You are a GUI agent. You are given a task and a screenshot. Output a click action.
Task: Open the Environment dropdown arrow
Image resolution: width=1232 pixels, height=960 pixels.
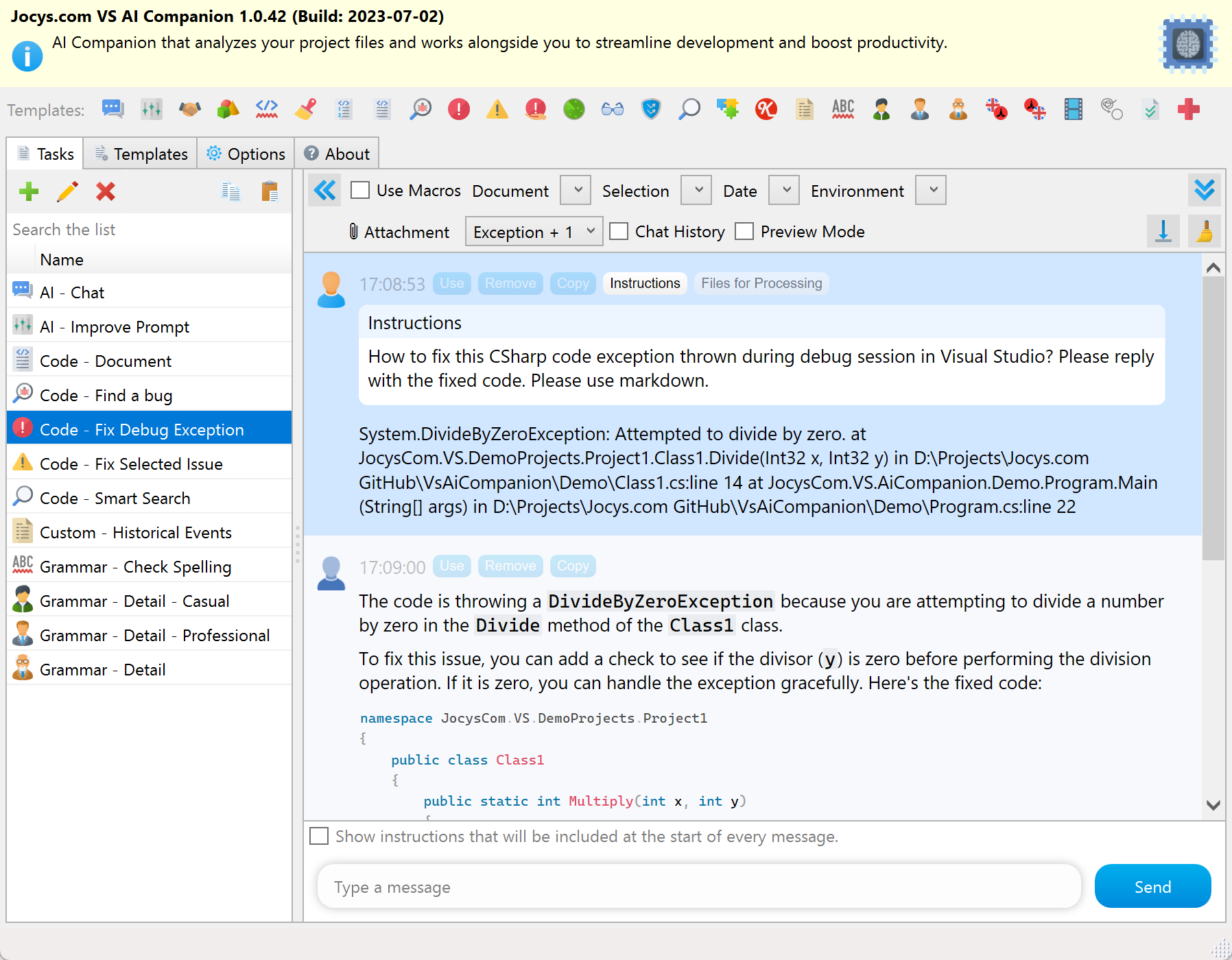[x=930, y=190]
